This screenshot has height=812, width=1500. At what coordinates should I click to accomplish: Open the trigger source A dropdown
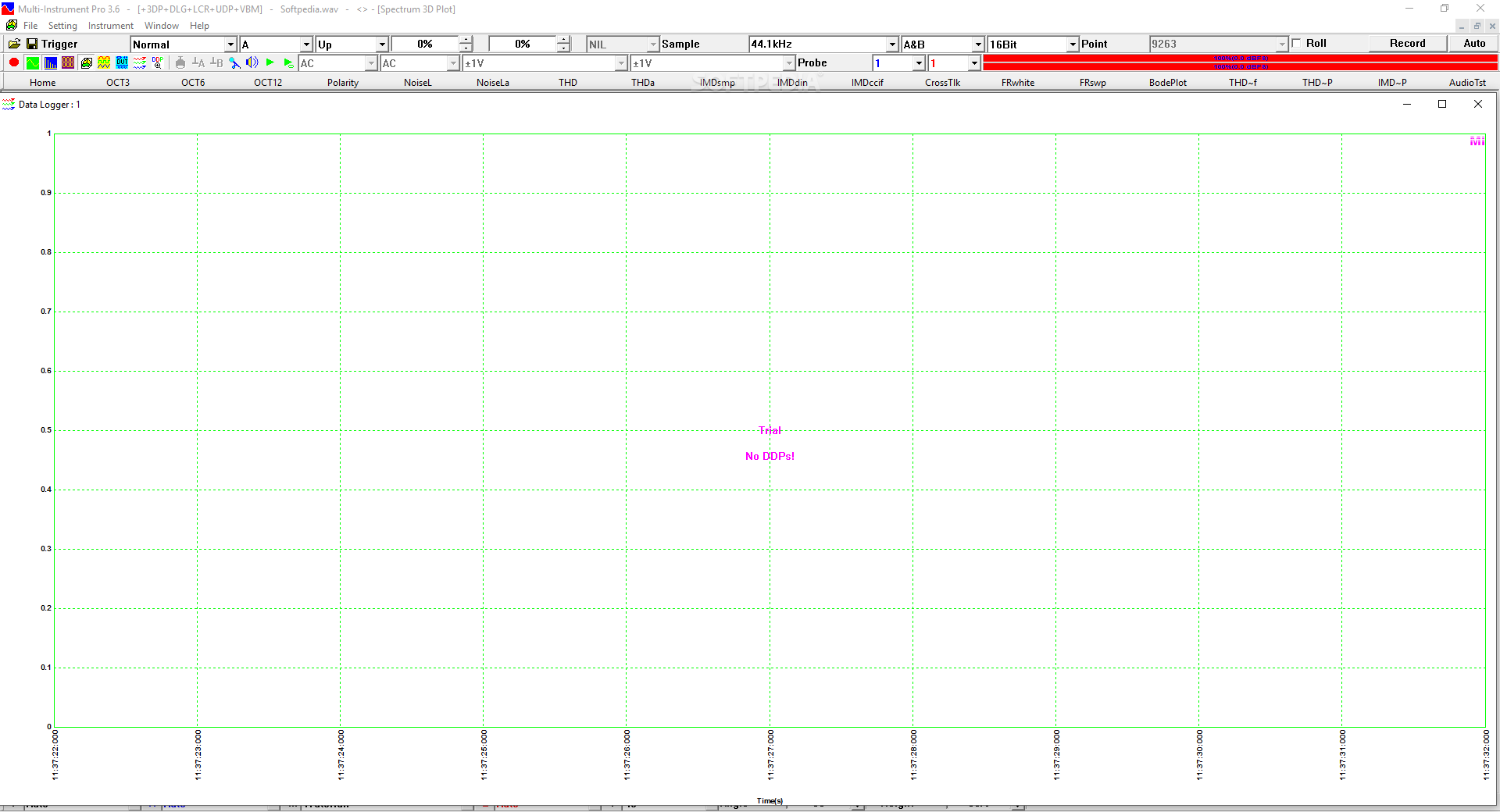[x=306, y=45]
